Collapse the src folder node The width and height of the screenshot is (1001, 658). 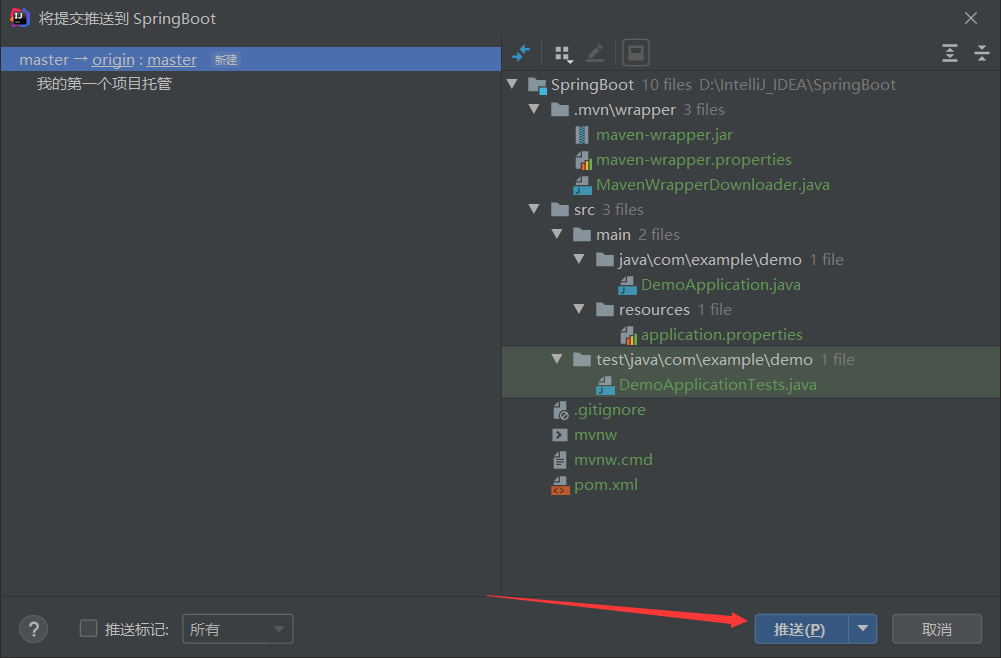click(534, 209)
